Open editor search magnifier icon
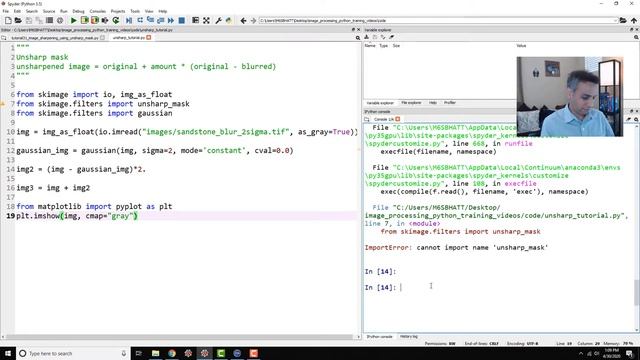Screen dimensions: 640x360 (358, 38)
